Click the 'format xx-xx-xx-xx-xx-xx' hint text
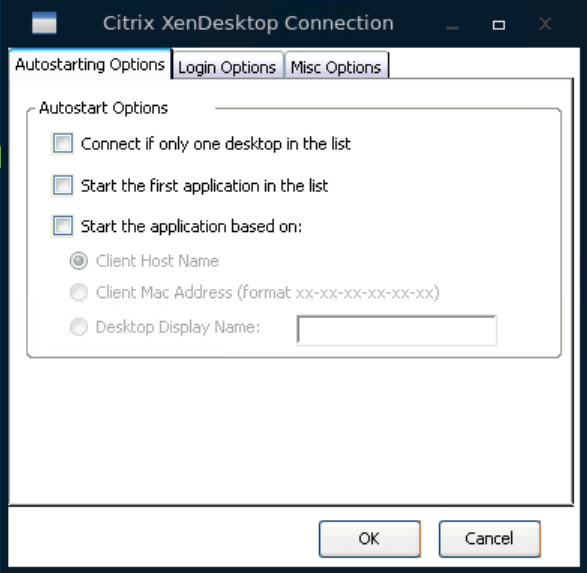 point(338,293)
